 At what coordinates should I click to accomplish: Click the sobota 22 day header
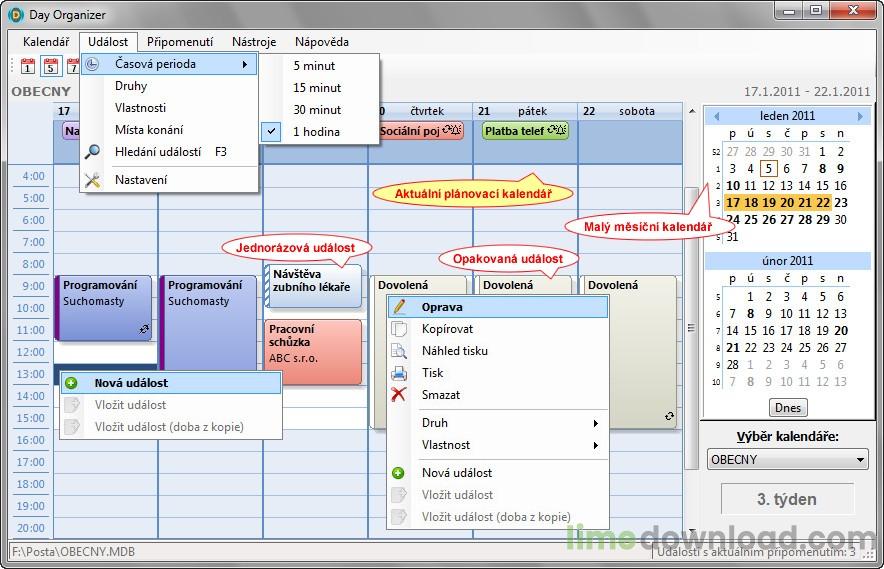click(630, 111)
